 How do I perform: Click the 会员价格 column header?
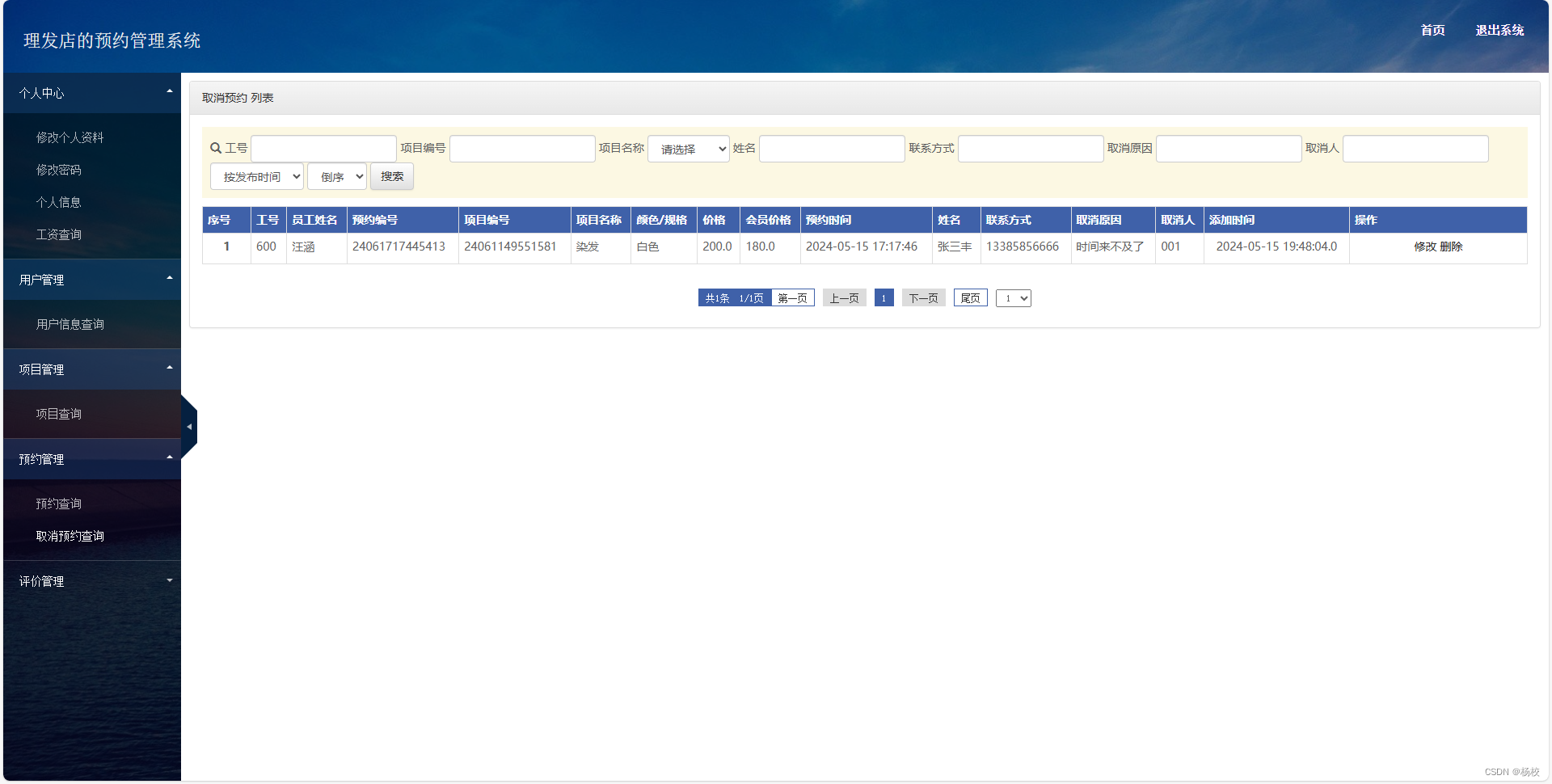768,220
